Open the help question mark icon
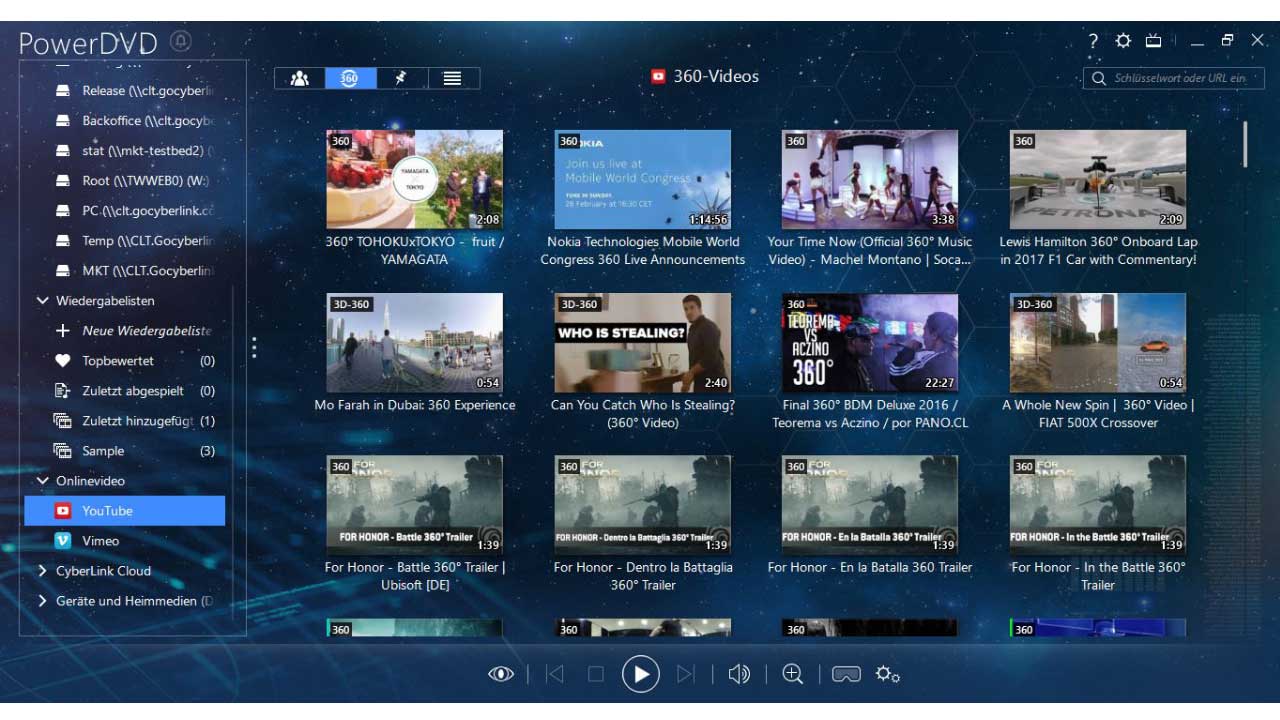 (1093, 41)
